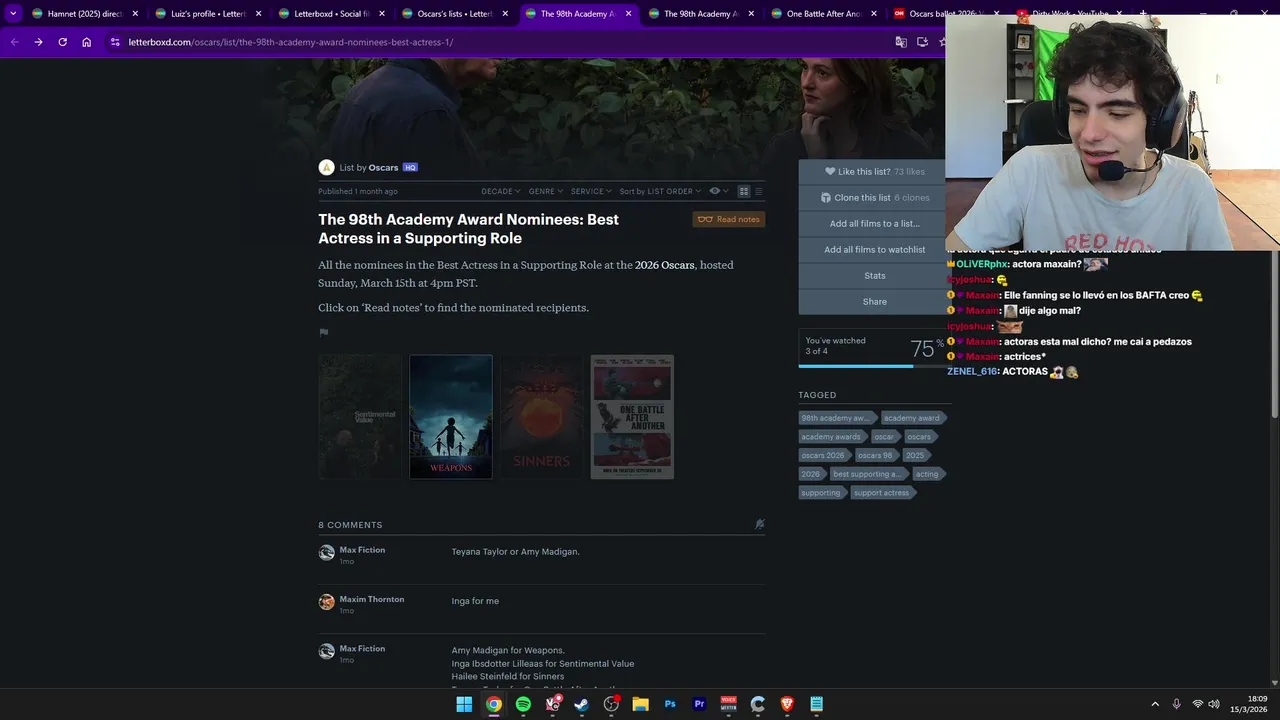Open Max Fiction's avatar on Teyana Taylor comment
The image size is (1280, 720).
(x=326, y=553)
